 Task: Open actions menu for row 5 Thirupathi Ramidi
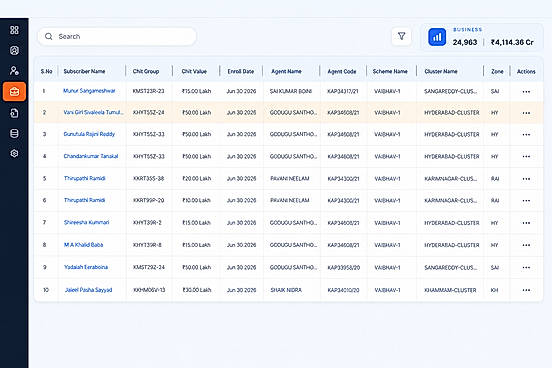click(526, 179)
